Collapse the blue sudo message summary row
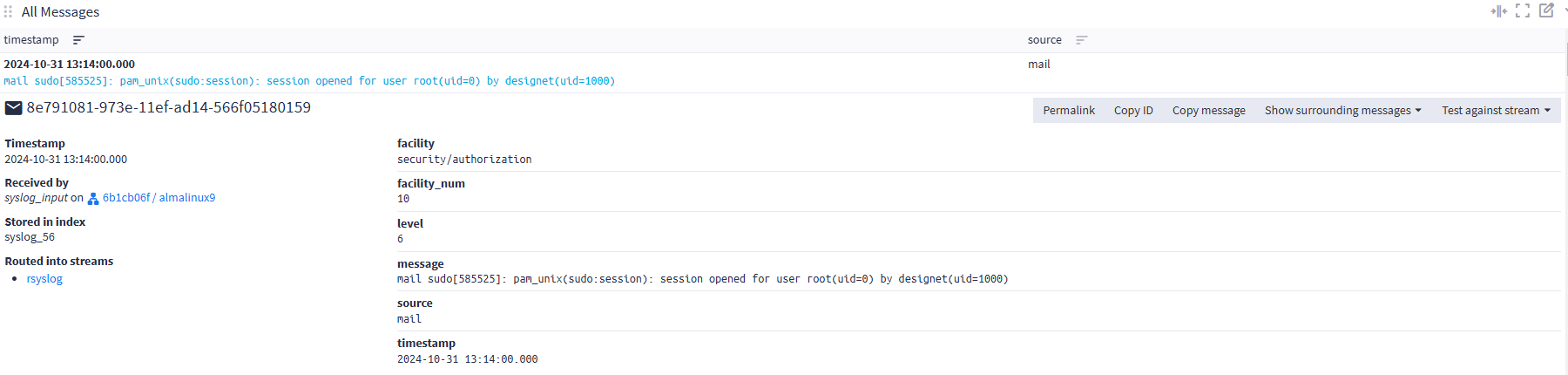This screenshot has width=1568, height=375. pyautogui.click(x=309, y=81)
